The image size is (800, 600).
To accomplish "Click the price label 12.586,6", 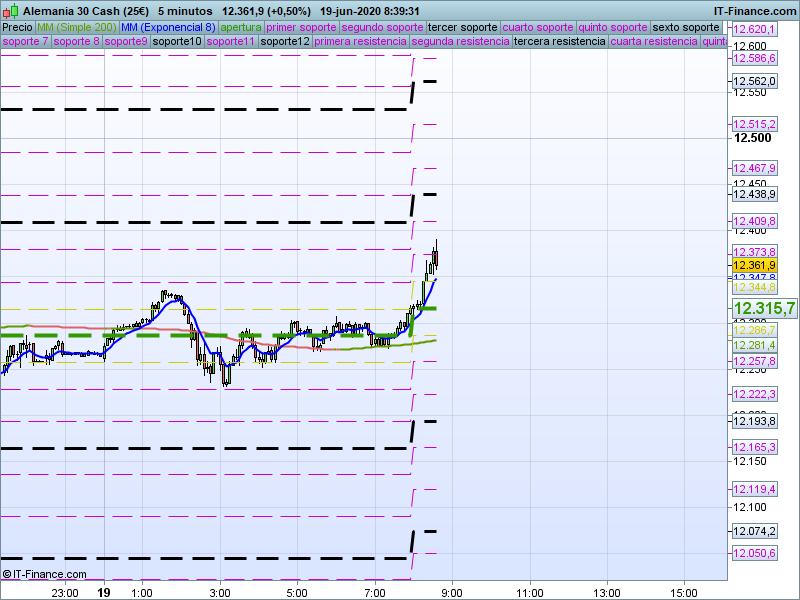I will click(755, 58).
